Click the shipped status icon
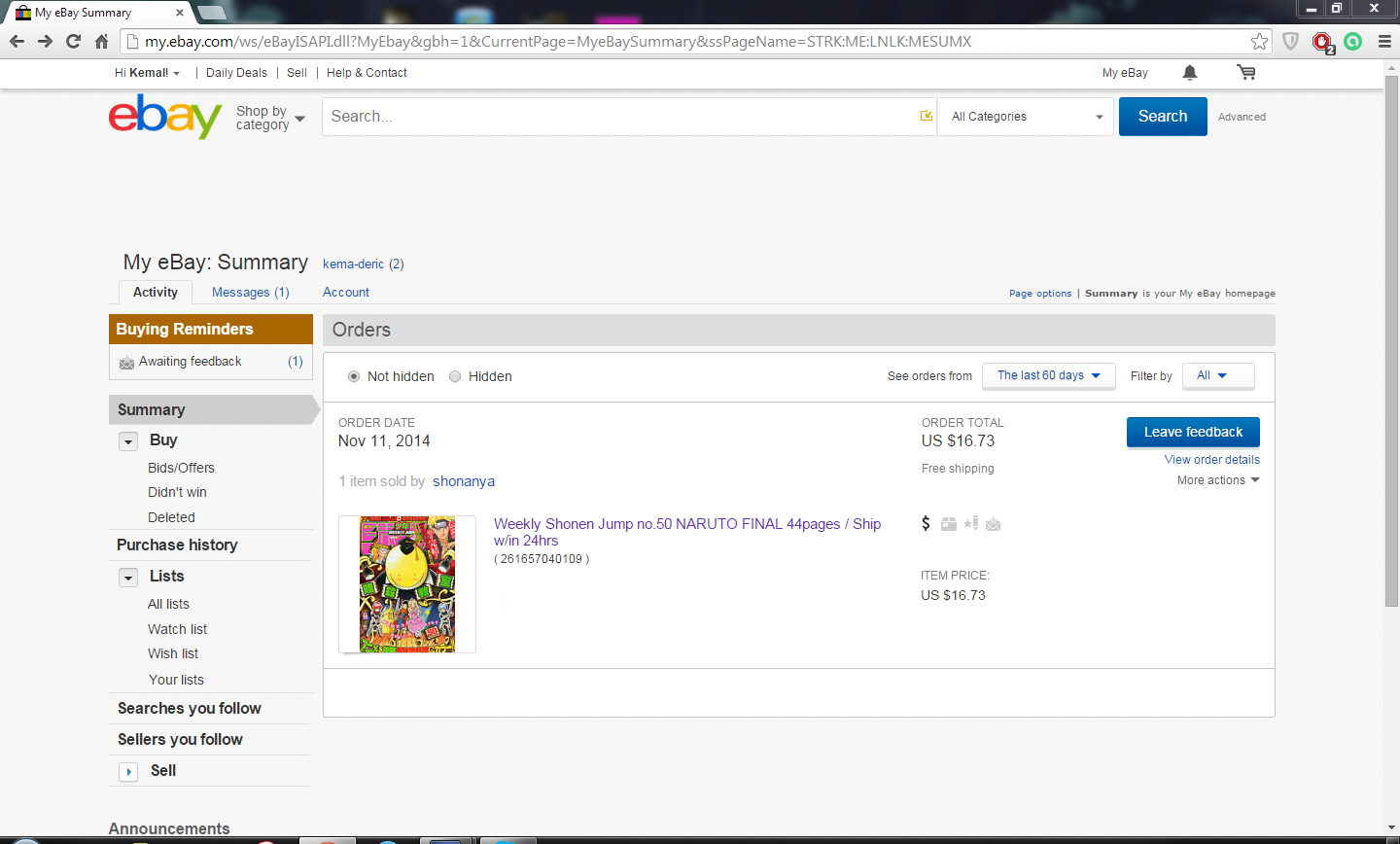 [949, 524]
